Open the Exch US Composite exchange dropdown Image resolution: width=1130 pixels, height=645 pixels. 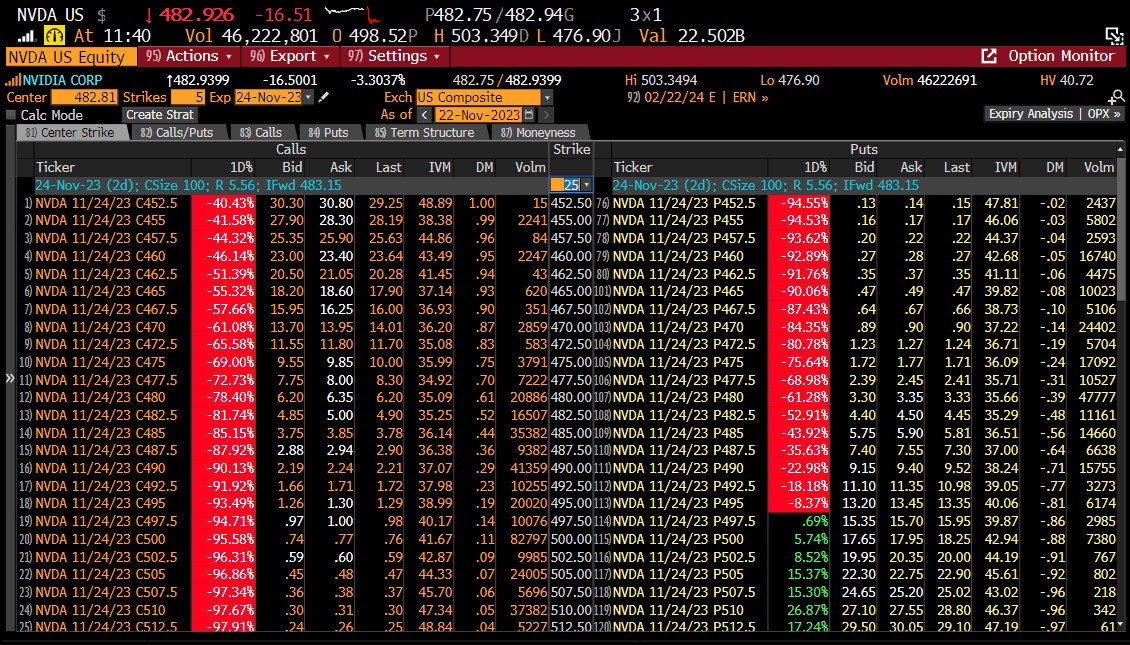[x=547, y=95]
